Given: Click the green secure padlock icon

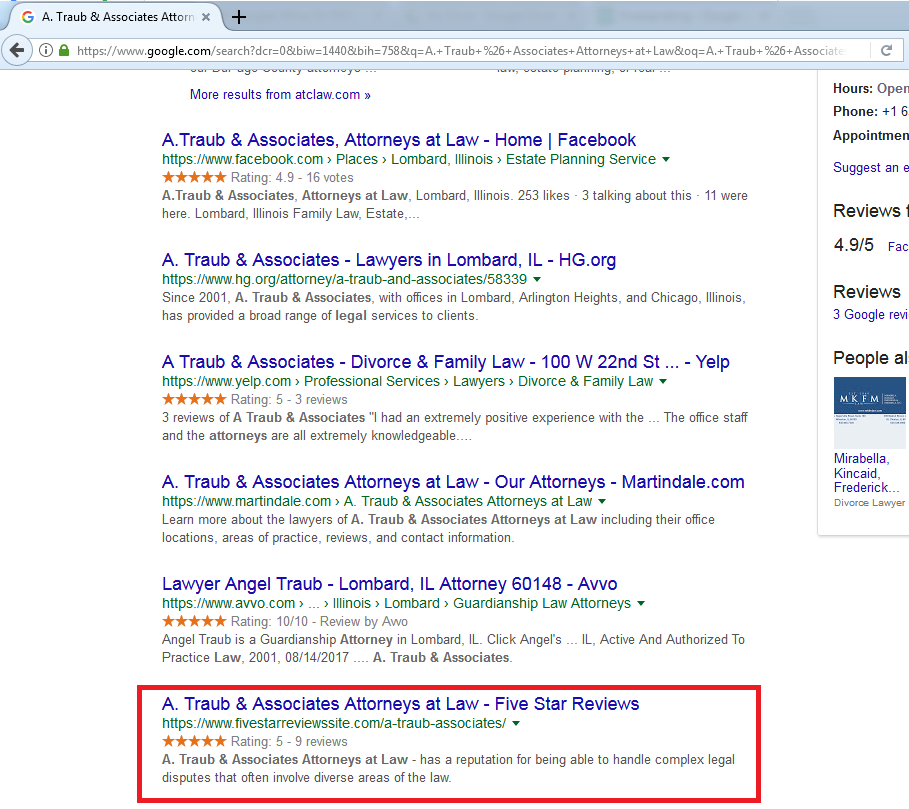Looking at the screenshot, I should tap(64, 50).
